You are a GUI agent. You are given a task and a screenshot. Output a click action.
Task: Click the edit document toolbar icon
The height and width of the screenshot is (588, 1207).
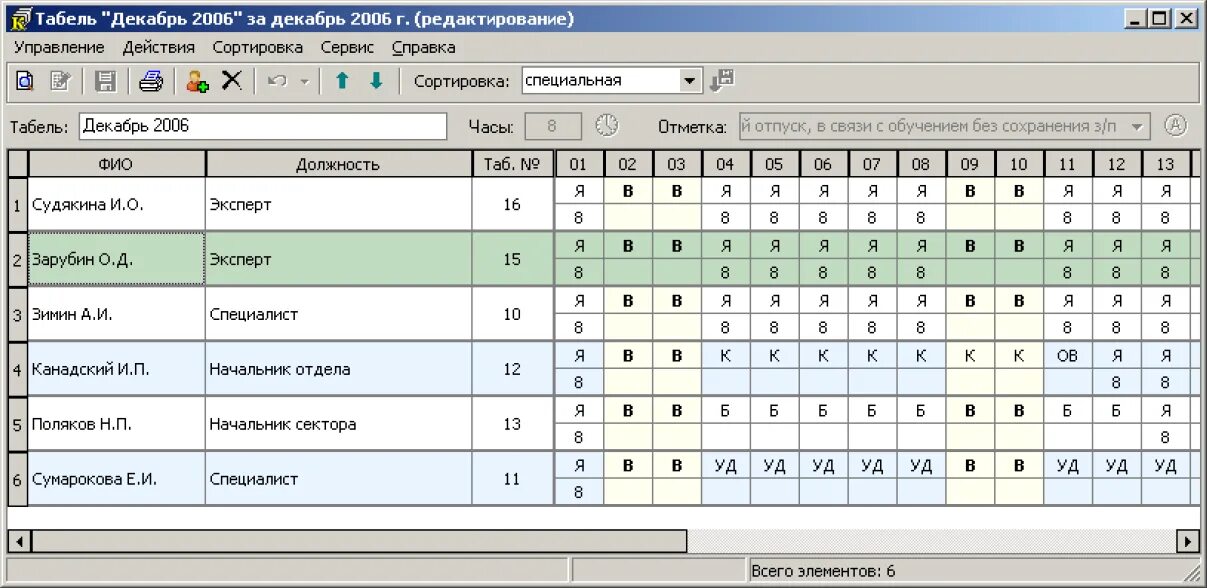pos(61,82)
